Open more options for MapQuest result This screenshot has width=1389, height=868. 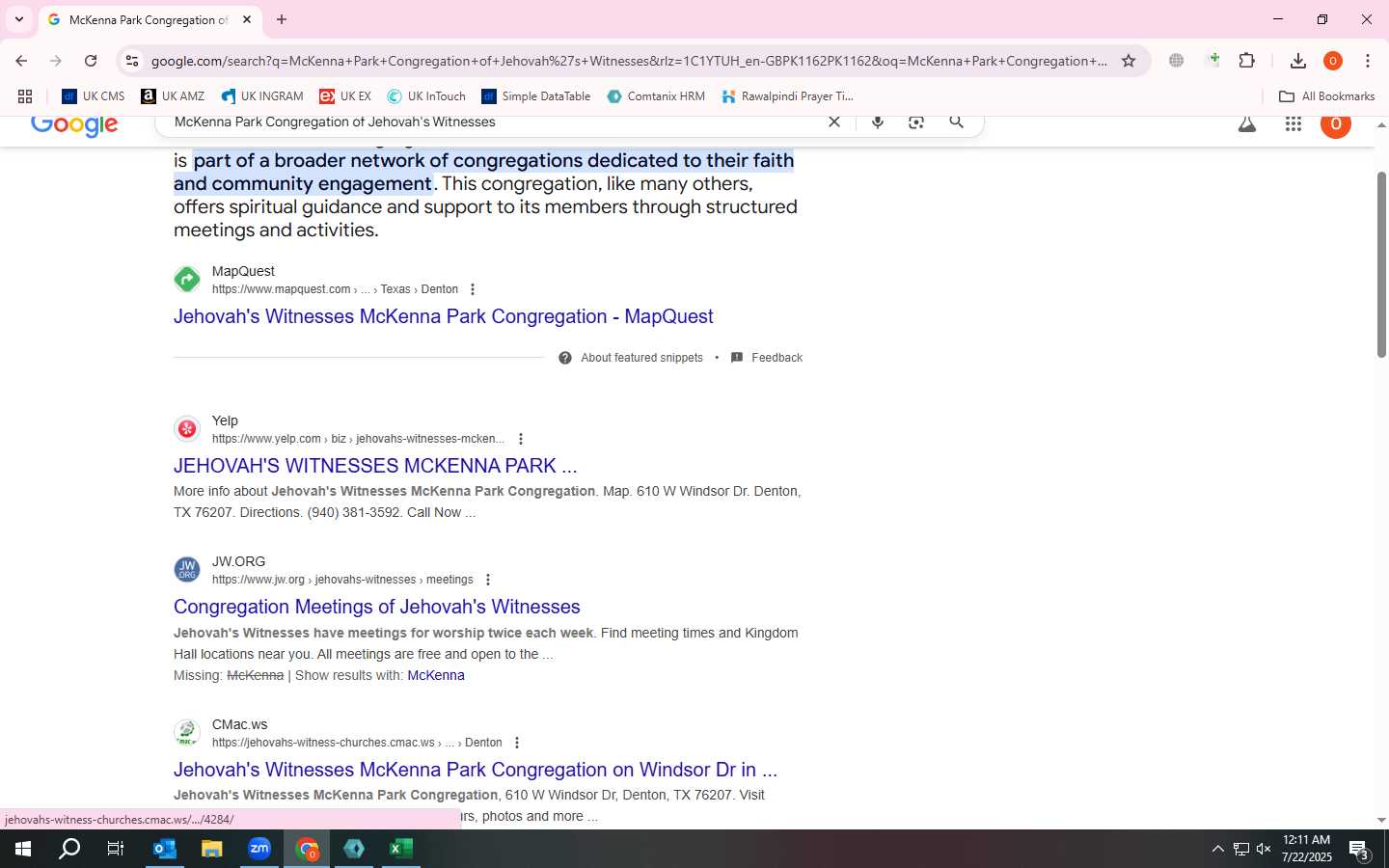[x=472, y=289]
